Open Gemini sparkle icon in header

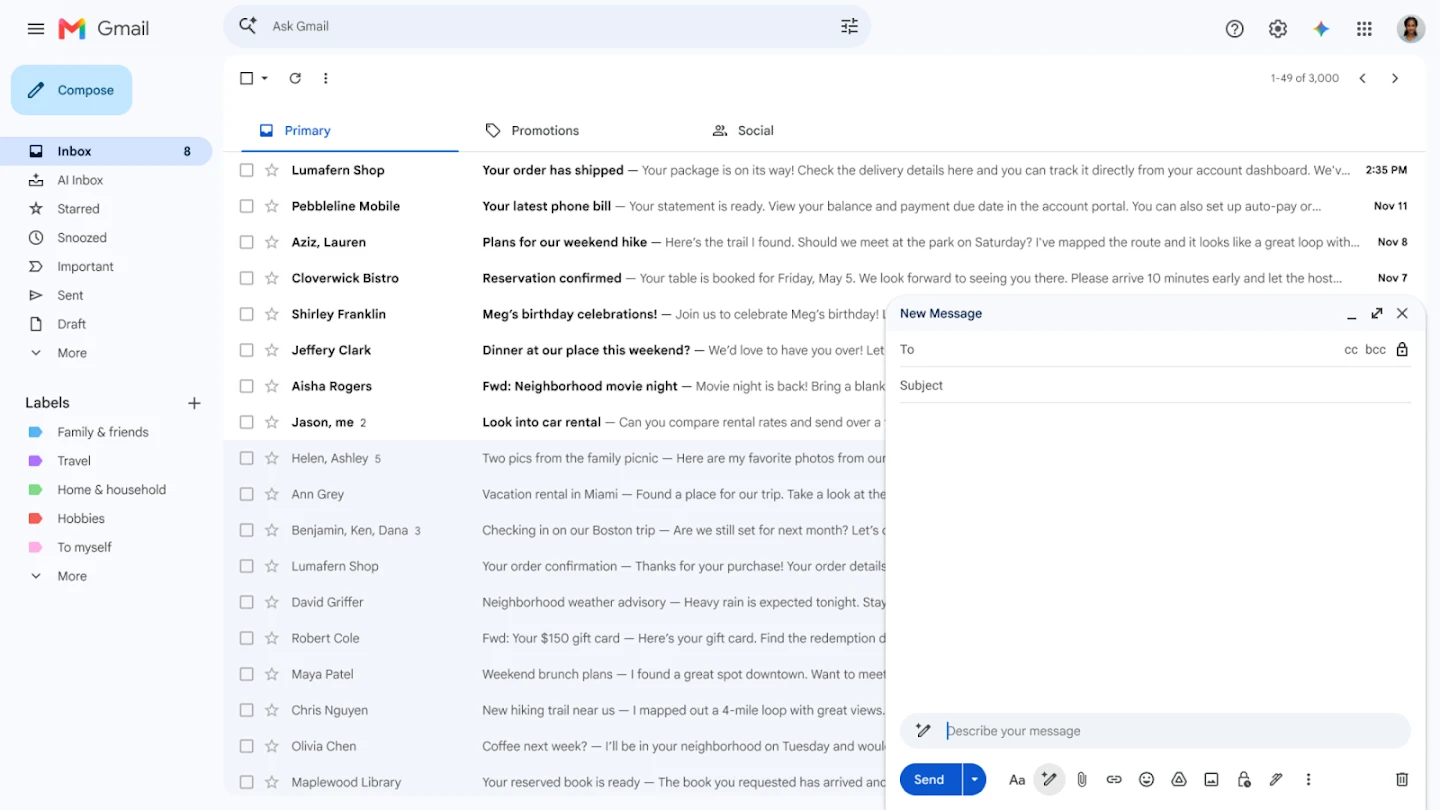pyautogui.click(x=1321, y=29)
